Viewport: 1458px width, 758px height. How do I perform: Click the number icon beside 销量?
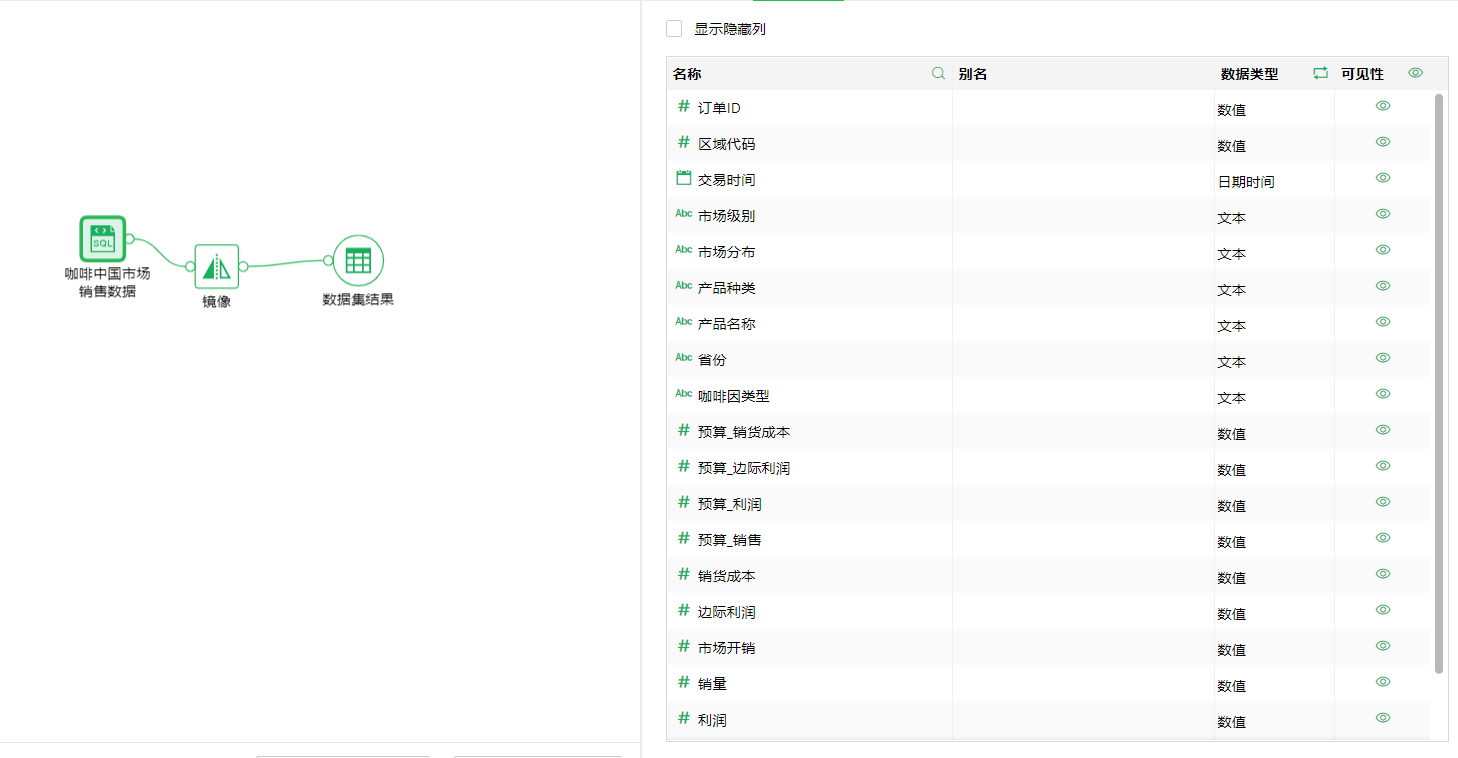pos(684,682)
